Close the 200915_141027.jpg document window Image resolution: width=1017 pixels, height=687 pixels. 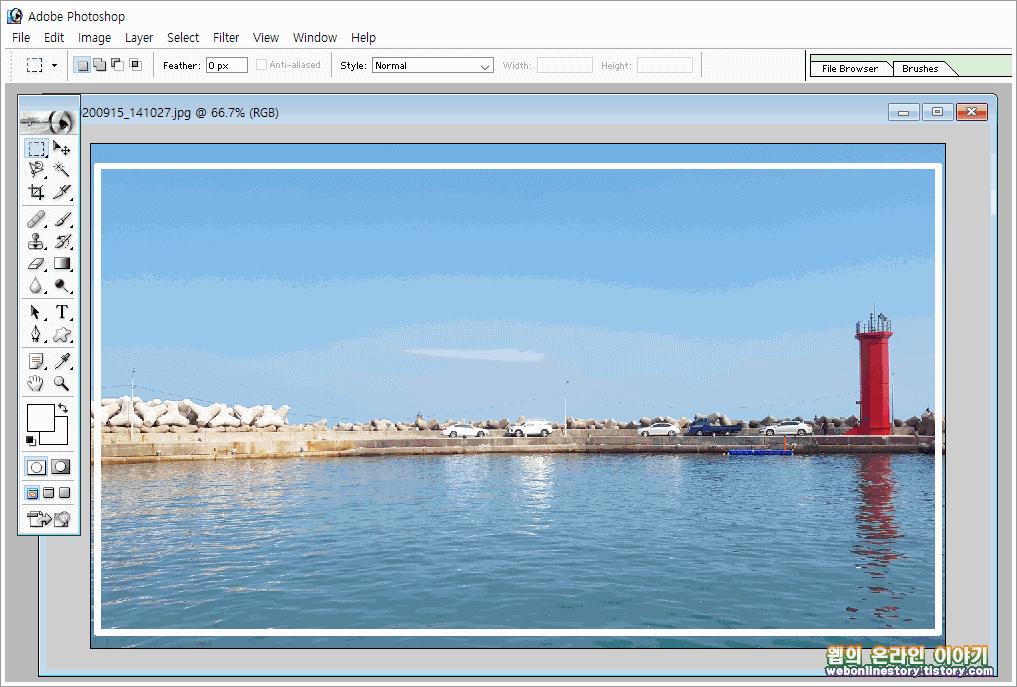(x=972, y=112)
